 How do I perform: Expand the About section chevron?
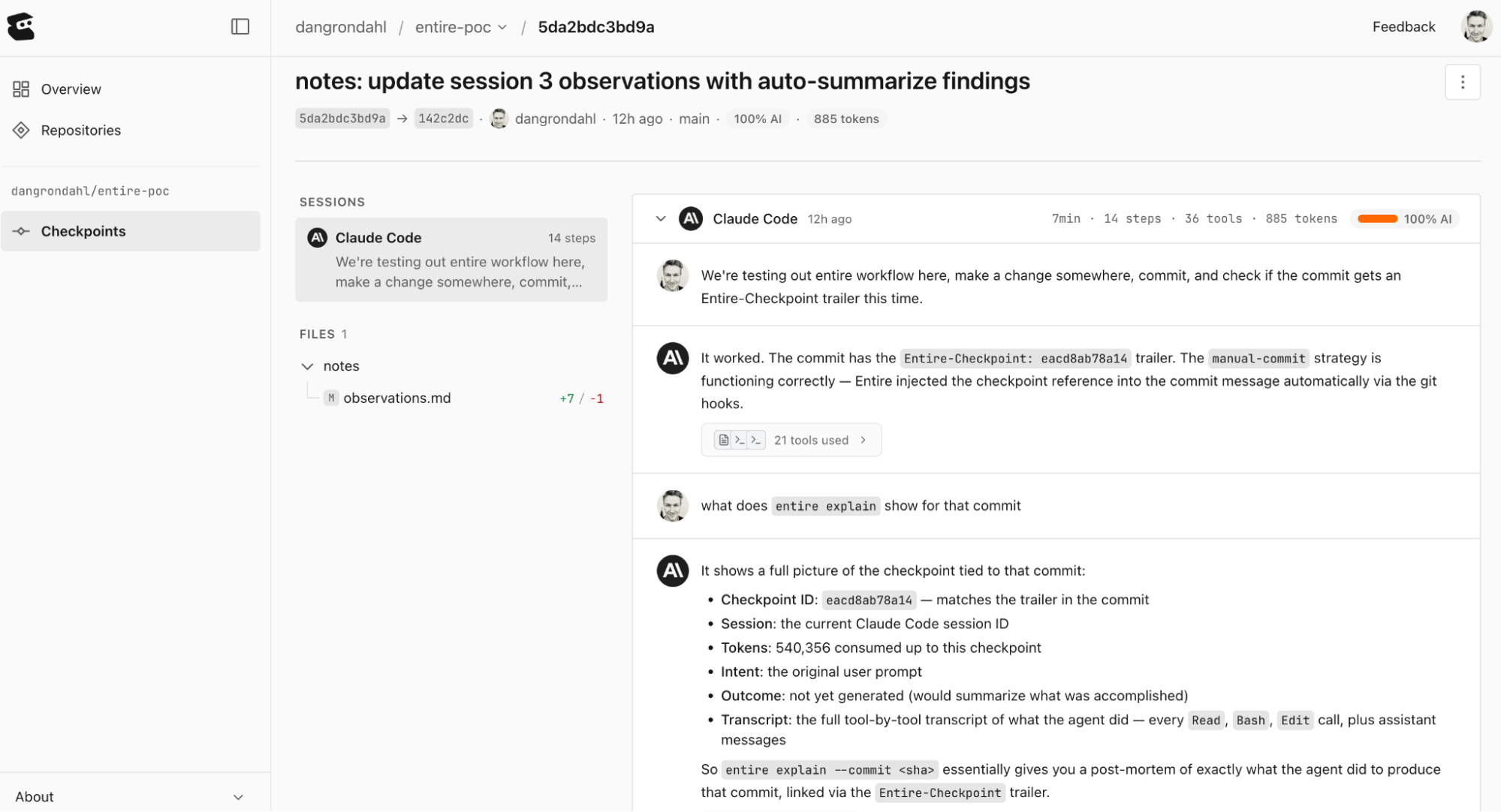tap(238, 797)
